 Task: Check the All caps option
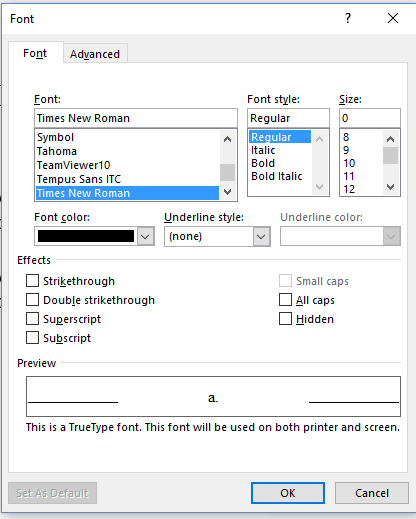pos(285,300)
